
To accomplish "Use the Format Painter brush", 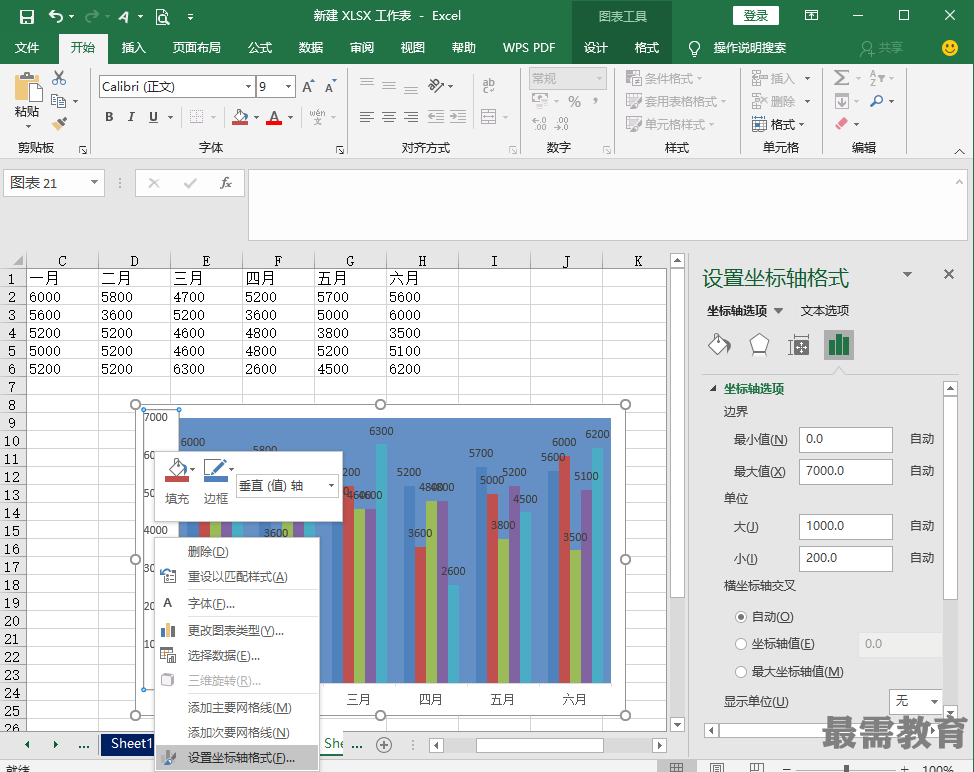I will (x=59, y=124).
